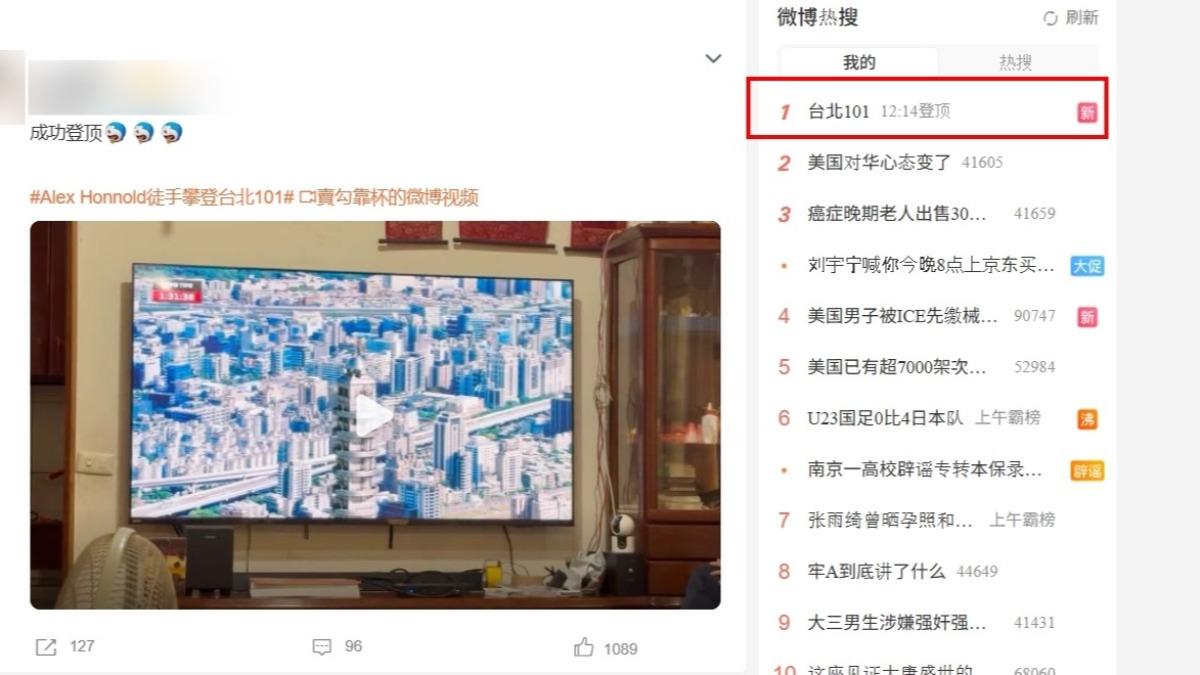This screenshot has width=1200, height=675.
Task: Click the repost share icon
Action: click(x=46, y=647)
